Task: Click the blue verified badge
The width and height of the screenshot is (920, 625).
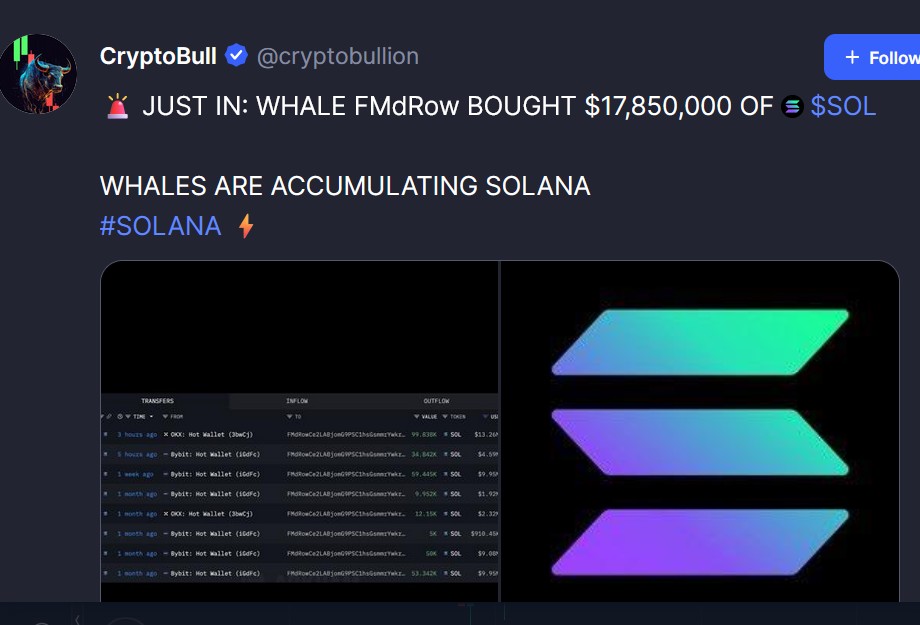Action: (x=236, y=56)
